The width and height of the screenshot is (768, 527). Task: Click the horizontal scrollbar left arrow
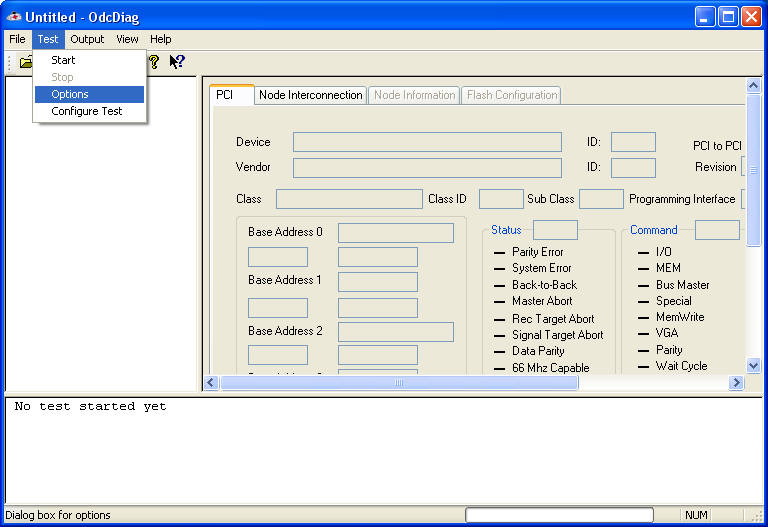[x=212, y=383]
